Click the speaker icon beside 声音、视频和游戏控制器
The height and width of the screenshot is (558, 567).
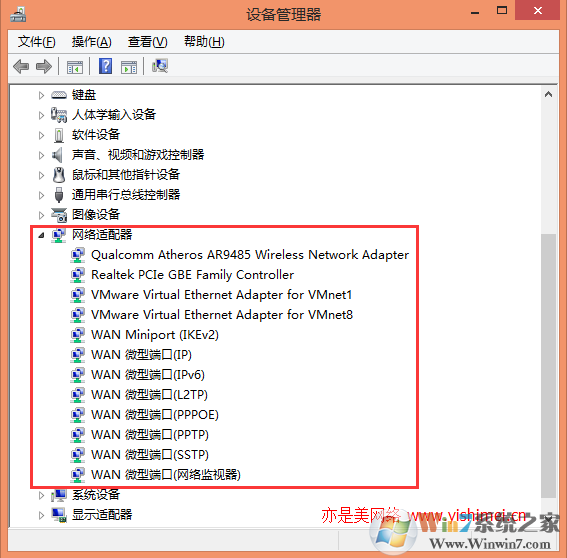tap(57, 155)
